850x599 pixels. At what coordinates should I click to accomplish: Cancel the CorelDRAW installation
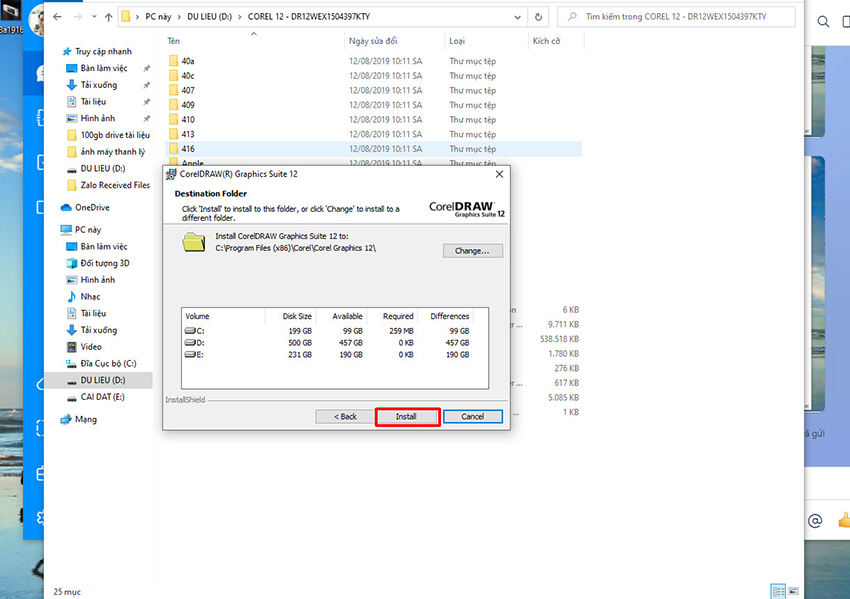(473, 416)
